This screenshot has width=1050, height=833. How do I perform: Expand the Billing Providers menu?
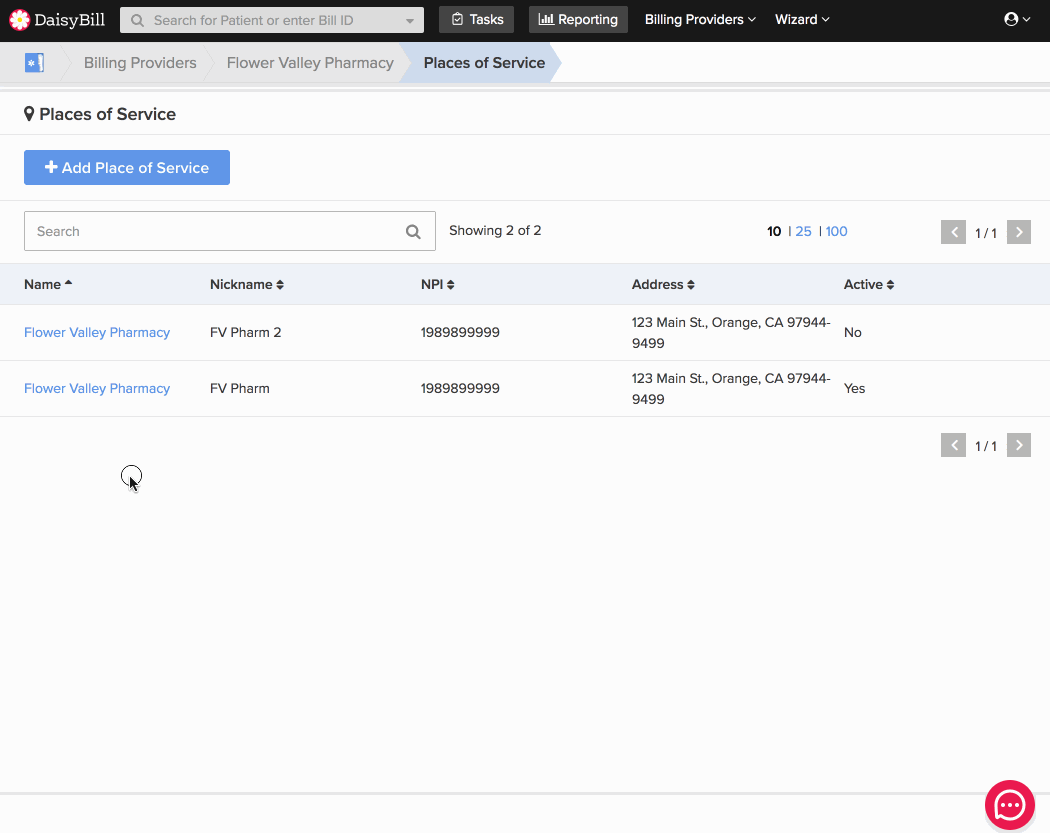(x=700, y=19)
